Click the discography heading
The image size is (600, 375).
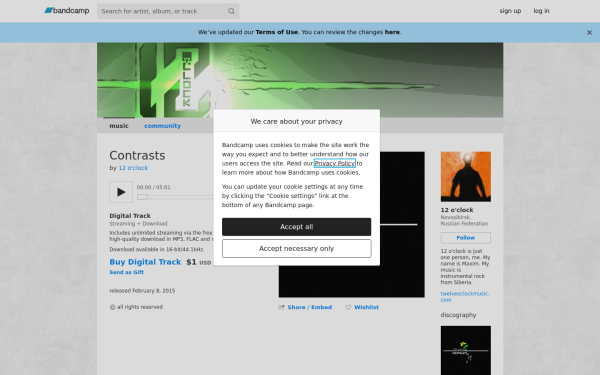click(x=458, y=315)
